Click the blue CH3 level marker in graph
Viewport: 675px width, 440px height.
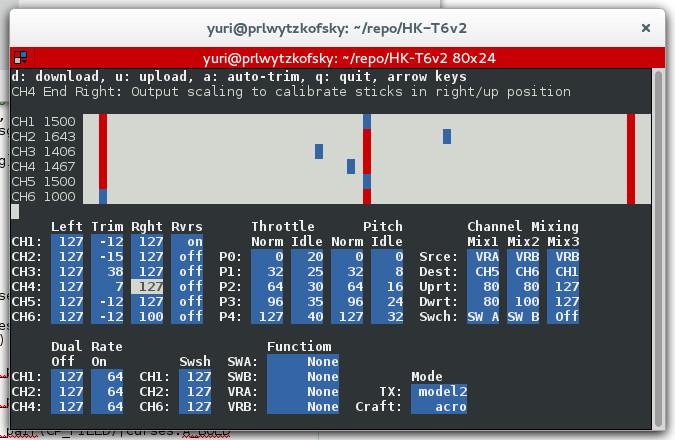319,151
